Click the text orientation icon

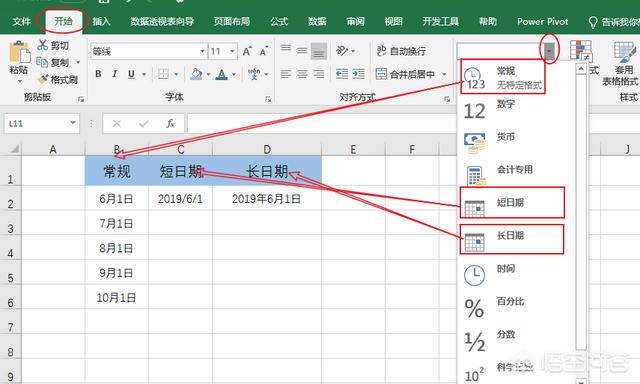pos(342,51)
